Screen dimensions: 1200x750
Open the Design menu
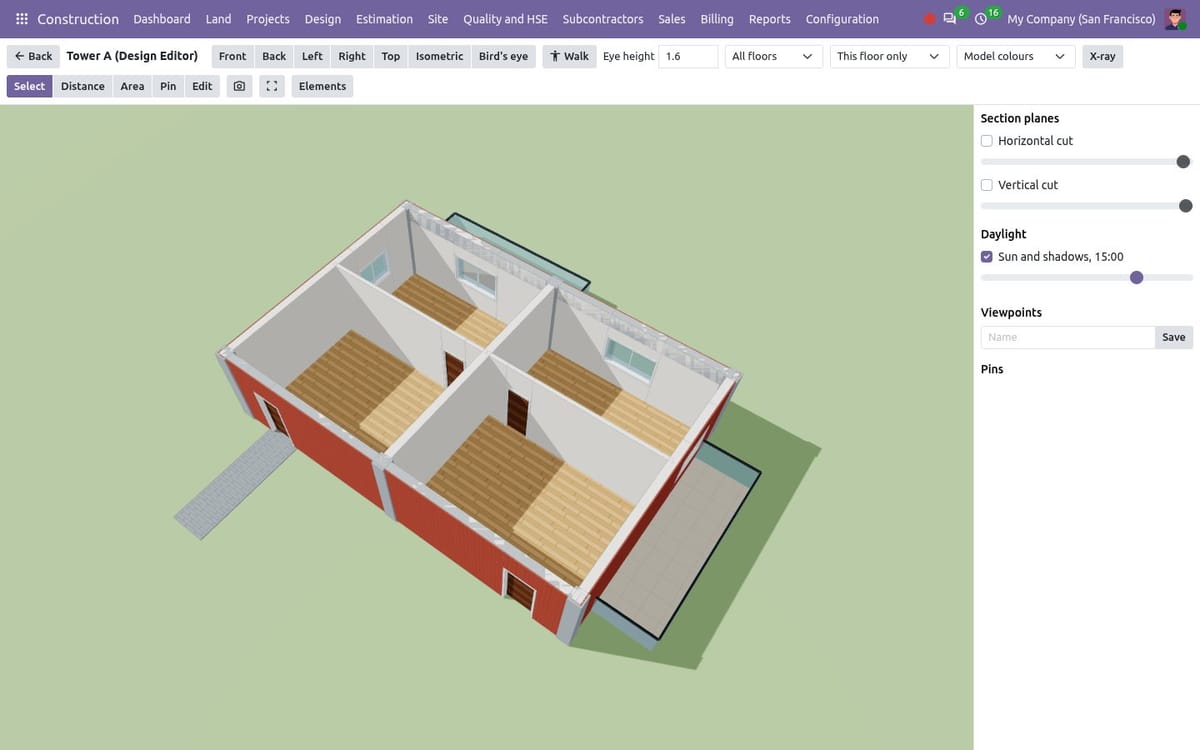pos(323,19)
